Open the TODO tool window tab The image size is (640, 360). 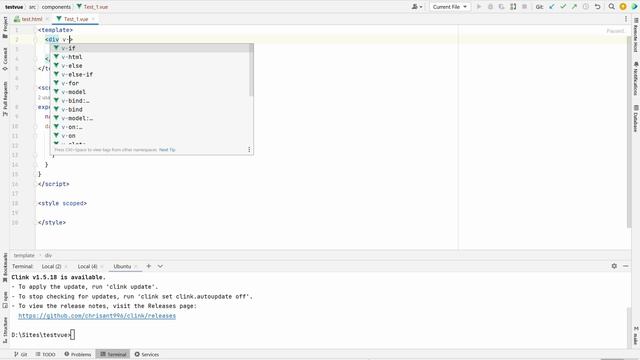click(x=45, y=354)
